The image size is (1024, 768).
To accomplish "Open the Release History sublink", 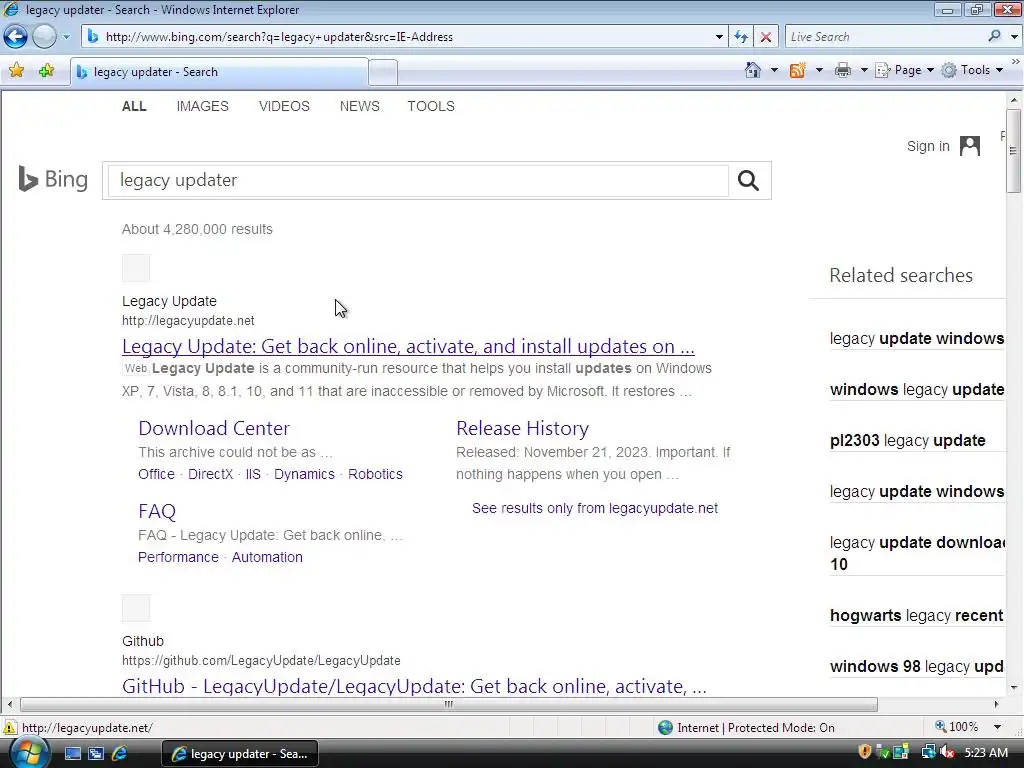I will (x=522, y=428).
